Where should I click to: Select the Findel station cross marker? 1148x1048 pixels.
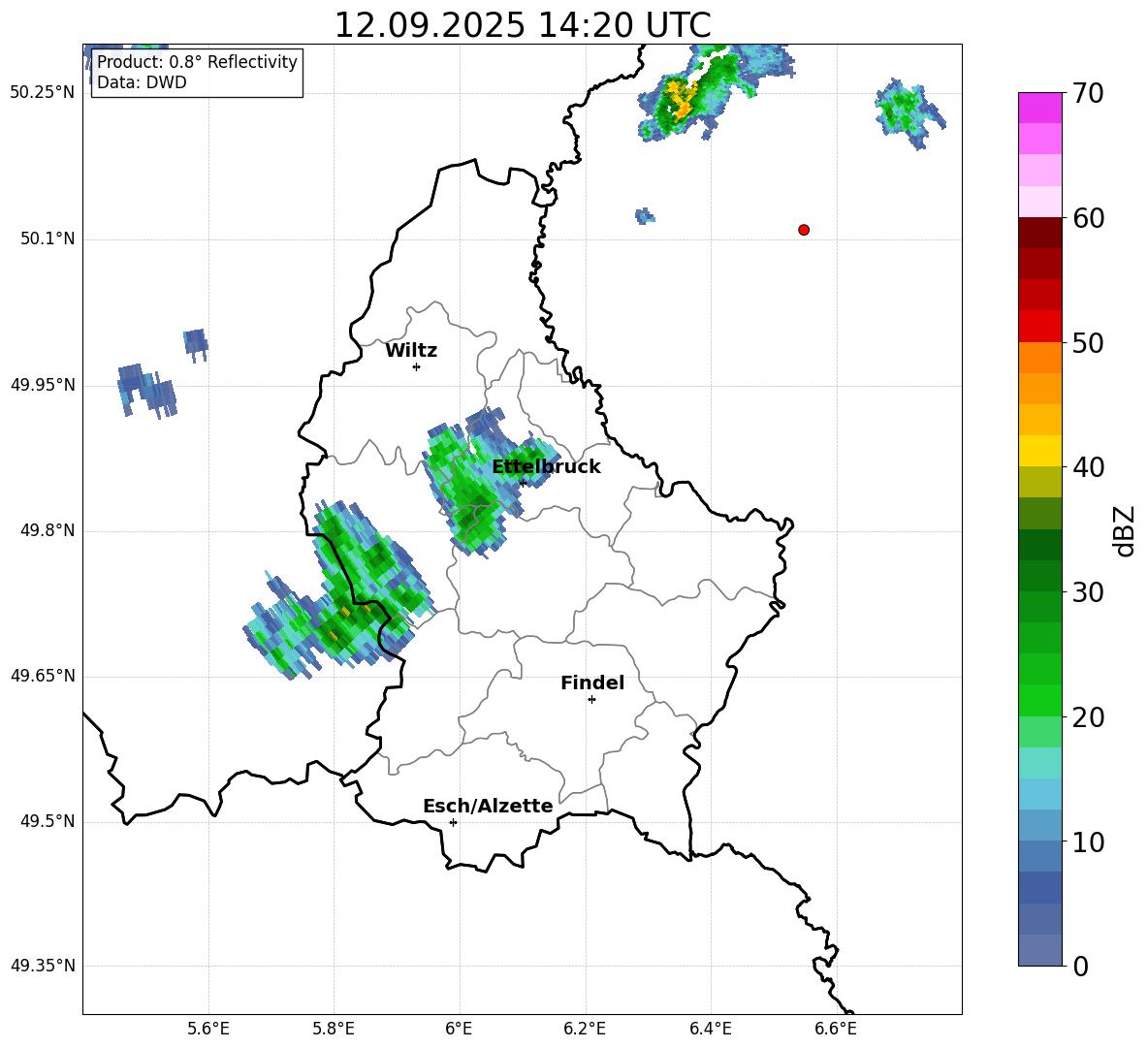coord(591,699)
